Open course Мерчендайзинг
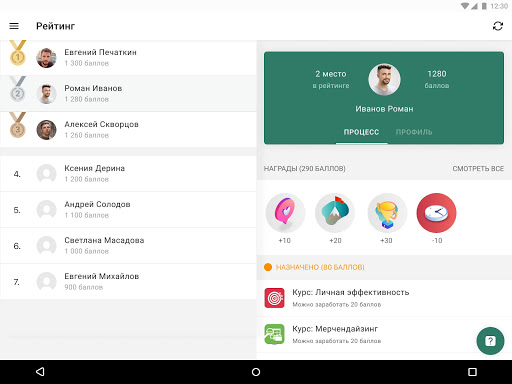512x384 pixels. tap(384, 334)
